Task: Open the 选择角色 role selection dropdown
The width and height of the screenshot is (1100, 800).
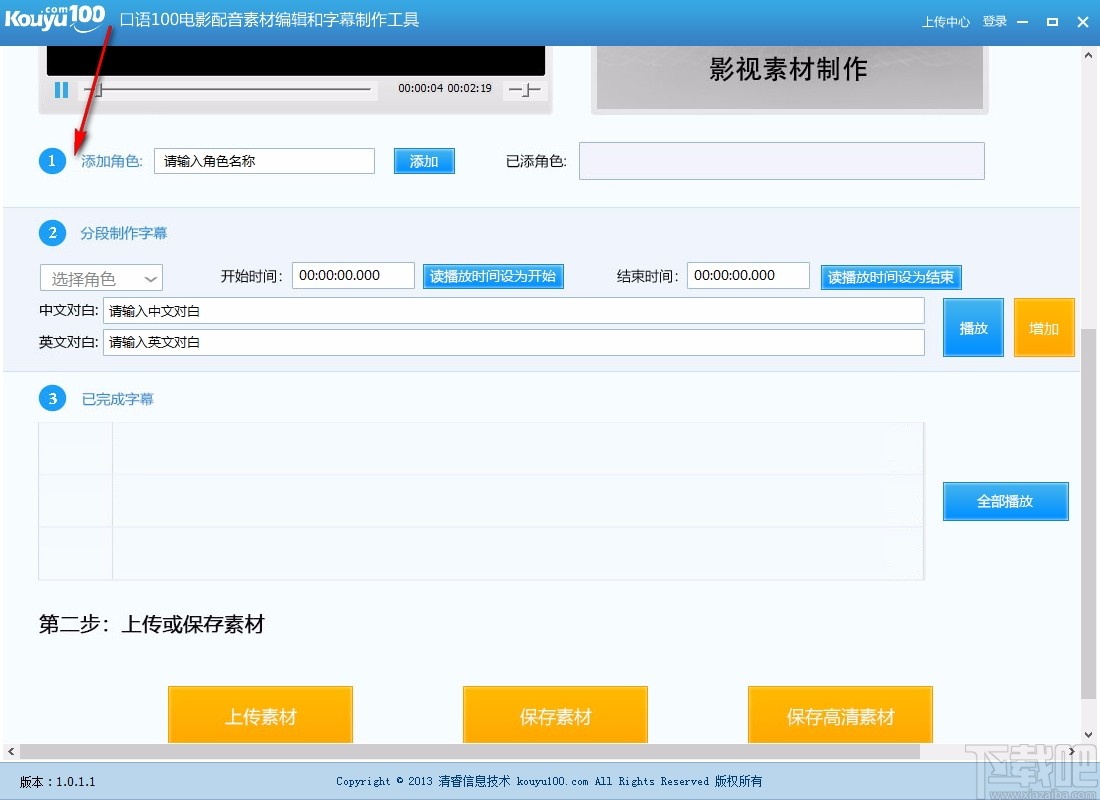Action: point(100,278)
